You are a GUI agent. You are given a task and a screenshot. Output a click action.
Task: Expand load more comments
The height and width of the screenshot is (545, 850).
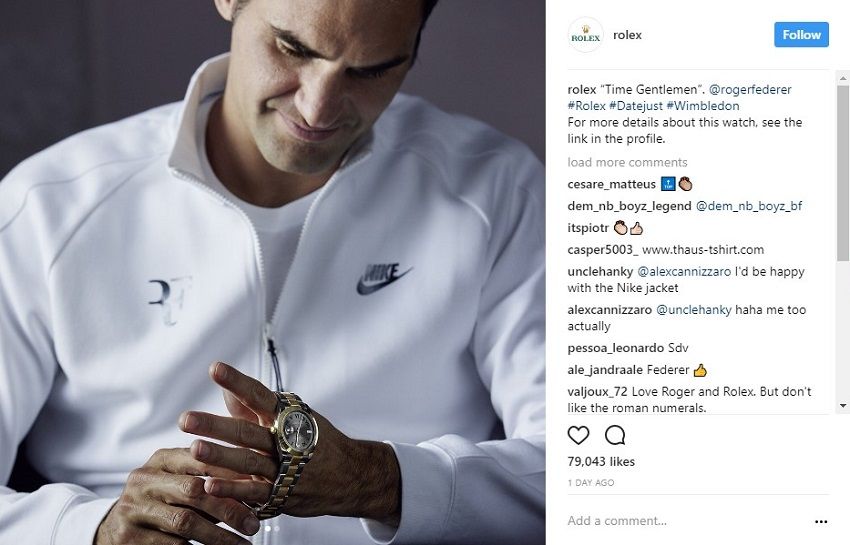click(x=627, y=162)
